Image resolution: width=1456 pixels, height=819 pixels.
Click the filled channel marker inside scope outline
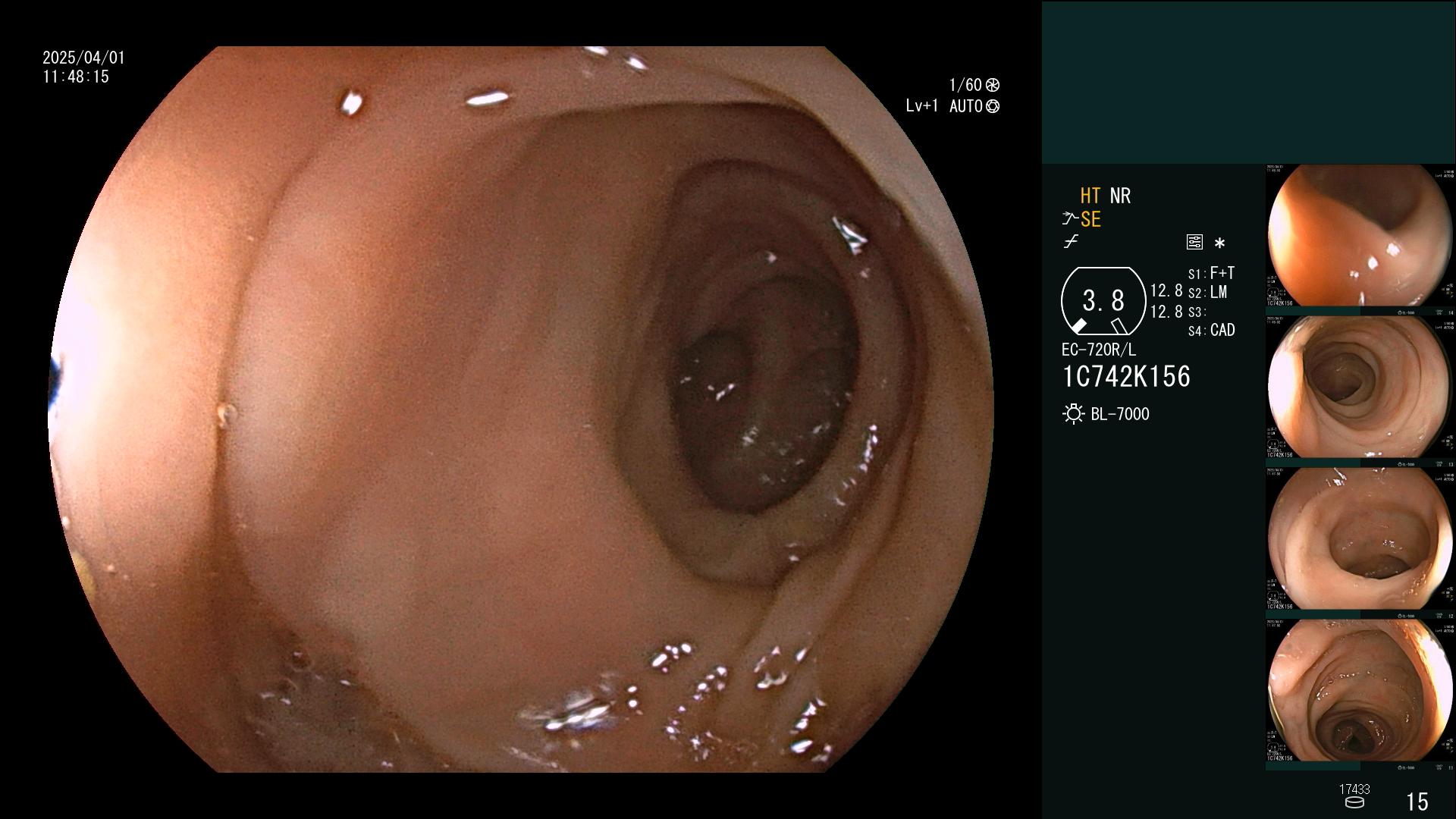pos(1078,326)
